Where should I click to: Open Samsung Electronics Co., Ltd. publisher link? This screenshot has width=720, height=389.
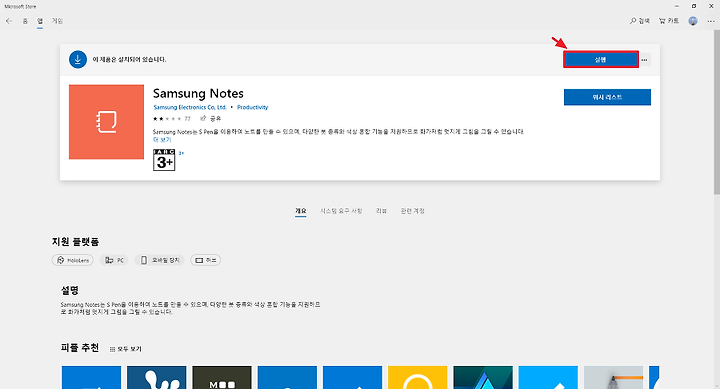tap(190, 107)
